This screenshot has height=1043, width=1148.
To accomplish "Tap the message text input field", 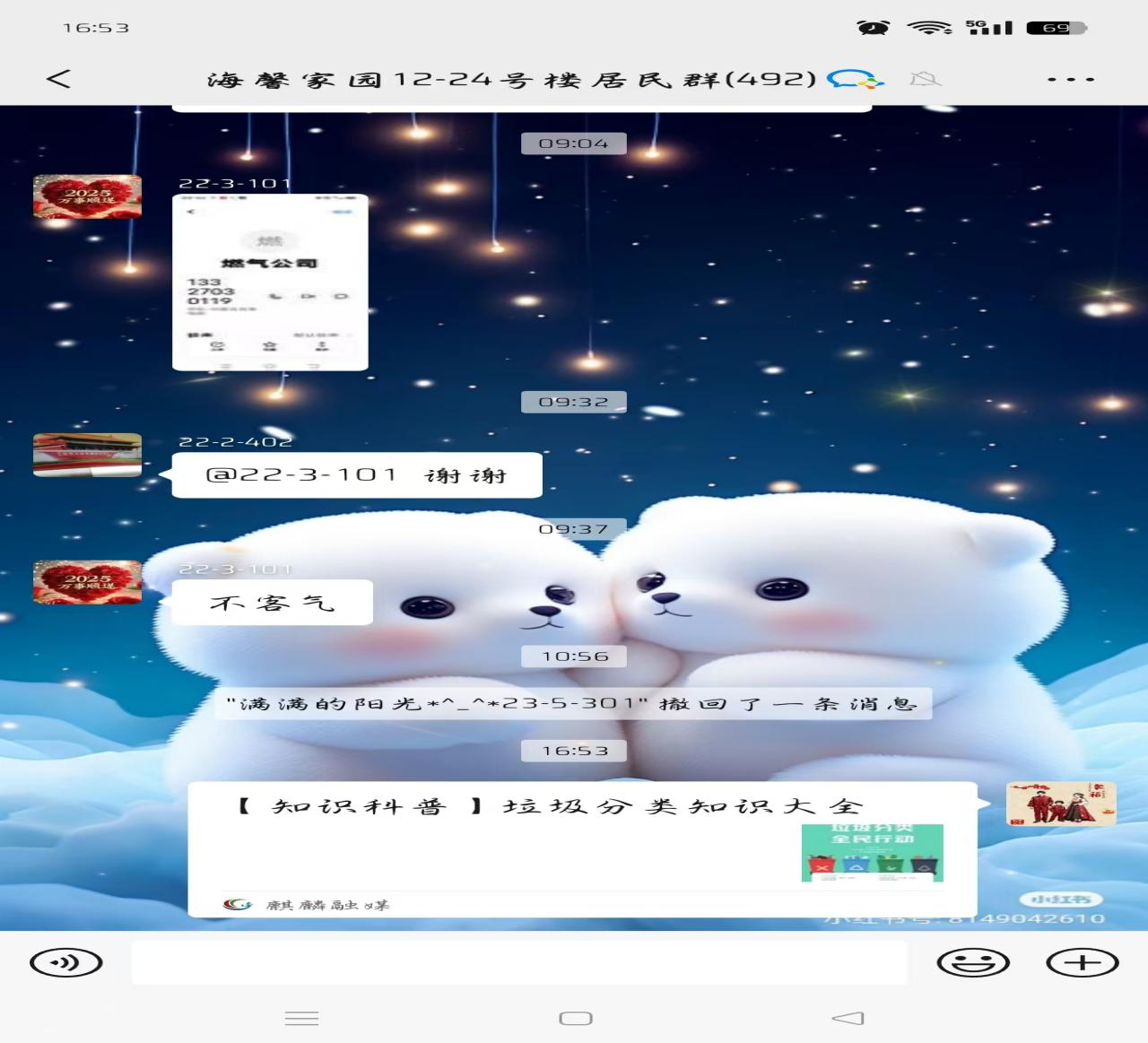I will (x=519, y=963).
